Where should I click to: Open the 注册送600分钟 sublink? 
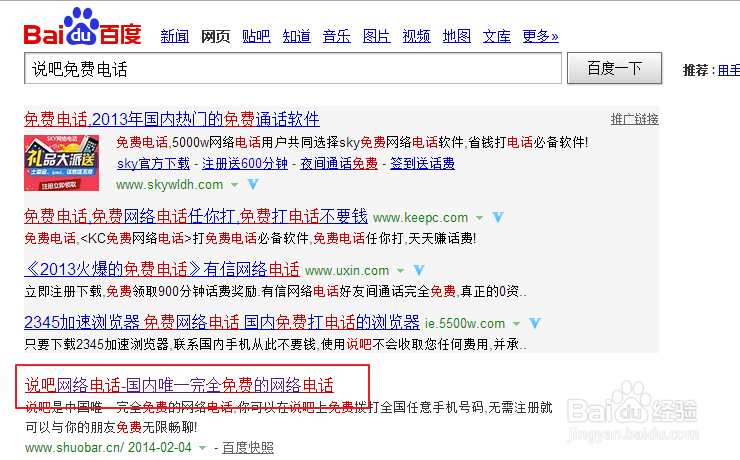pyautogui.click(x=245, y=164)
